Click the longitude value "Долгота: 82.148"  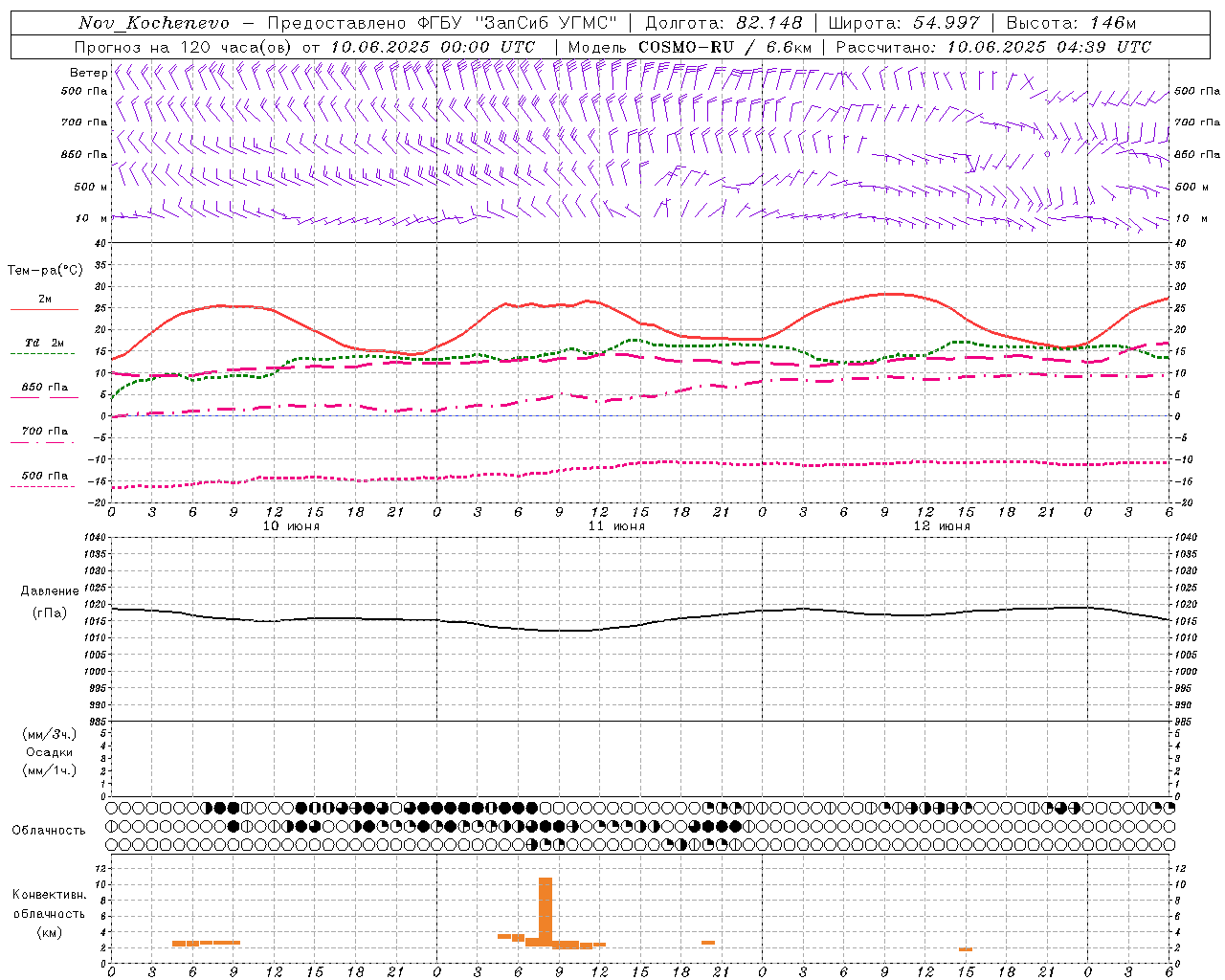pyautogui.click(x=724, y=23)
